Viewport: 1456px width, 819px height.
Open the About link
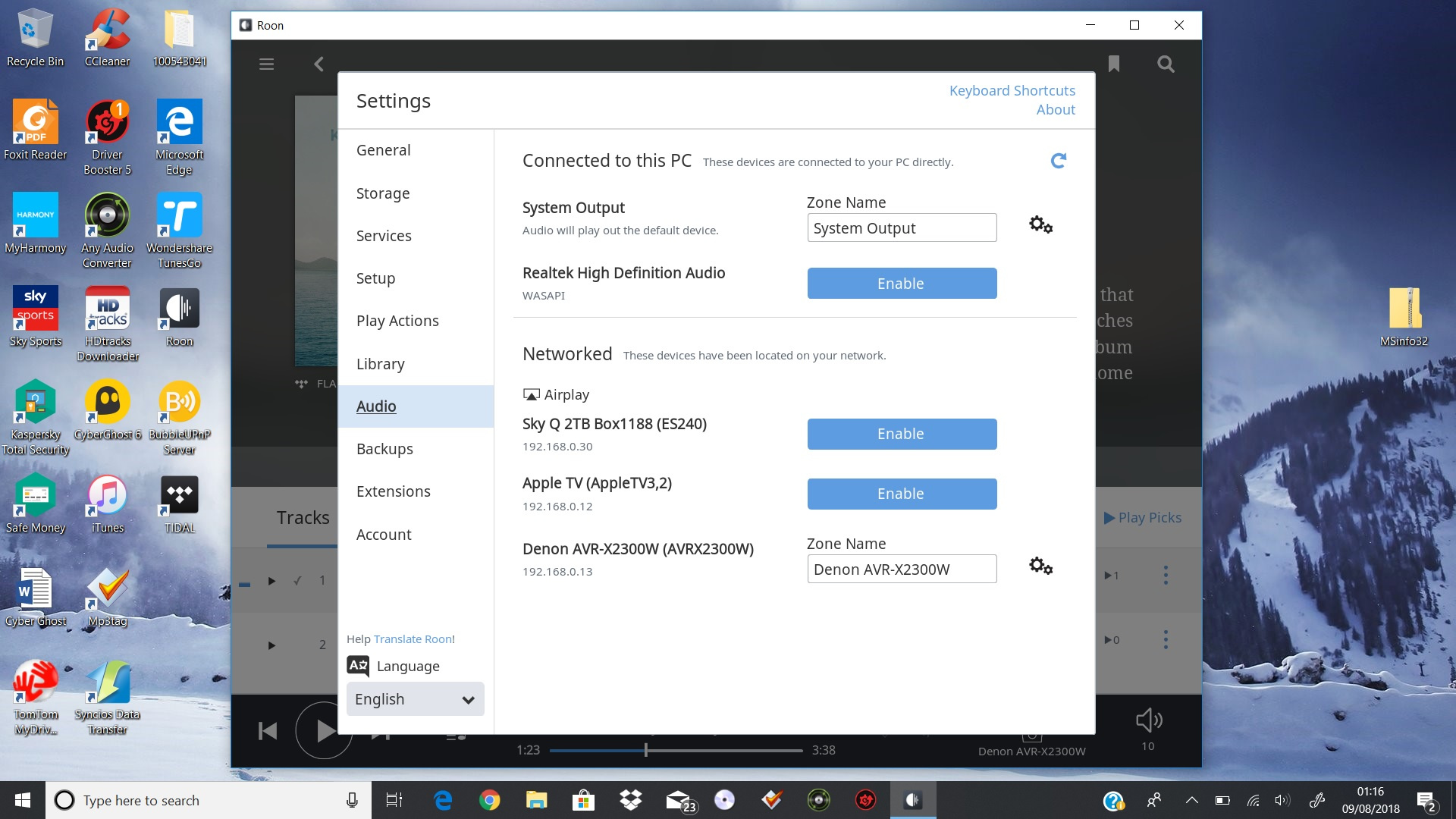coord(1056,109)
